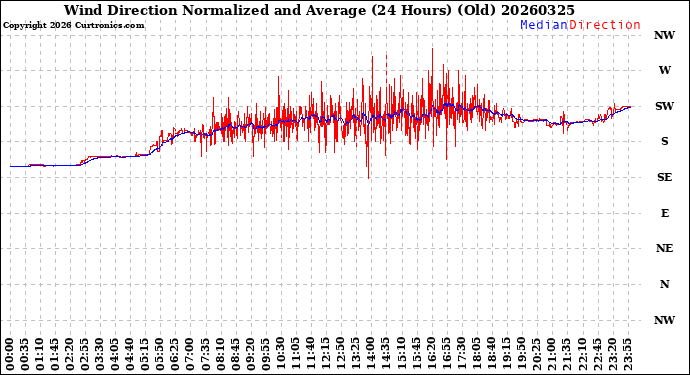This screenshot has height=375, width=690.
Task: Click the 18:40 time label
Action: pyautogui.click(x=492, y=354)
